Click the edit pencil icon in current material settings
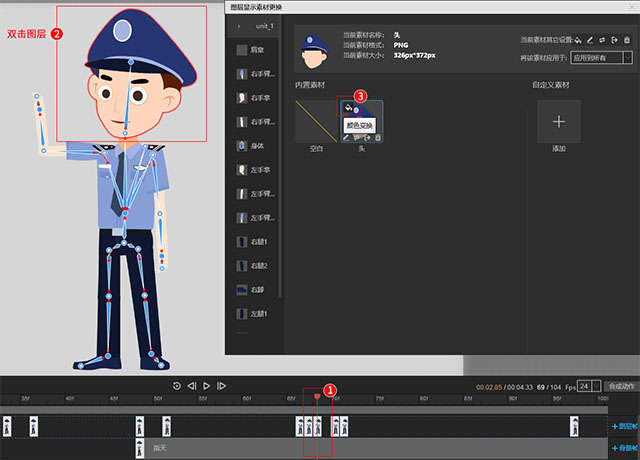This screenshot has width=640, height=460. 590,40
